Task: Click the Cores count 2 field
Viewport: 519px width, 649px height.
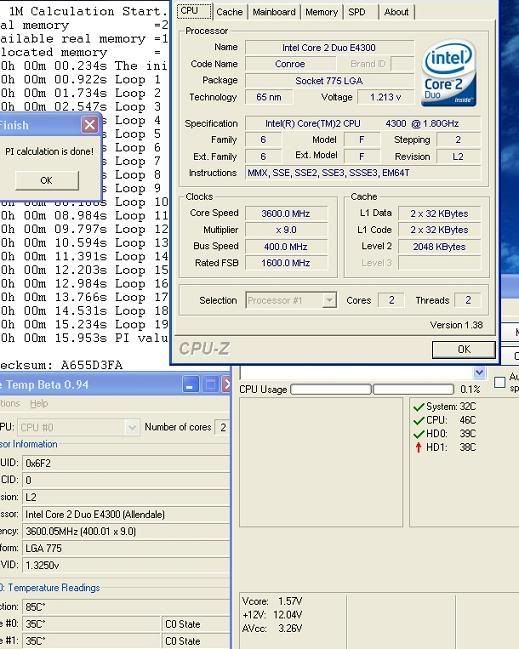Action: tap(391, 300)
